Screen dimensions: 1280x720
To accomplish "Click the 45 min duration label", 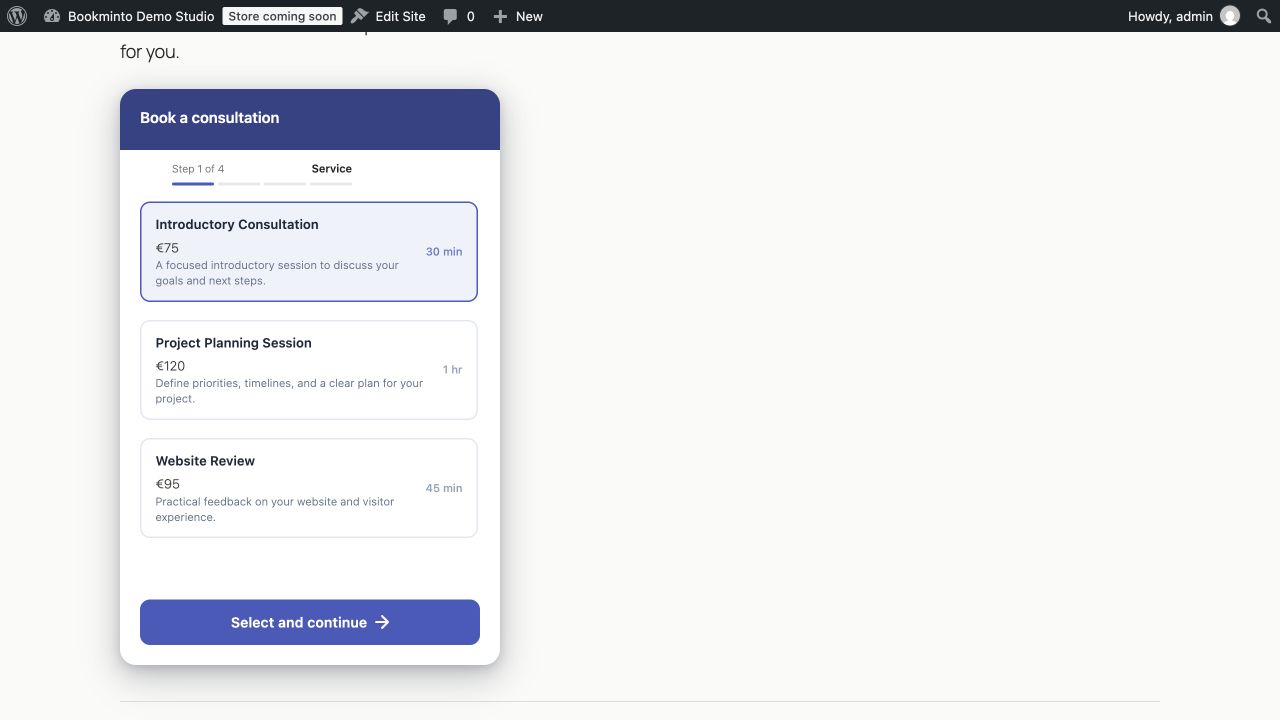I will tap(444, 488).
